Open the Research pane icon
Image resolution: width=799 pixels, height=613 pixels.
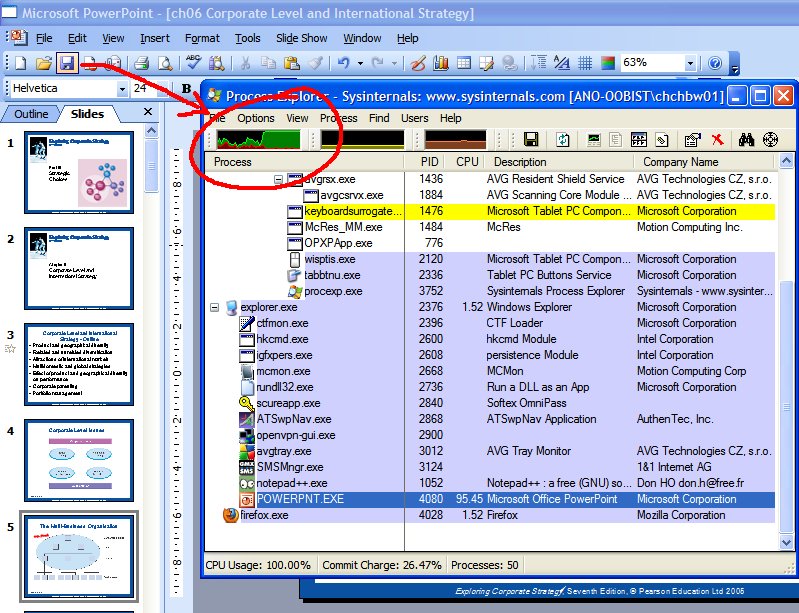217,63
